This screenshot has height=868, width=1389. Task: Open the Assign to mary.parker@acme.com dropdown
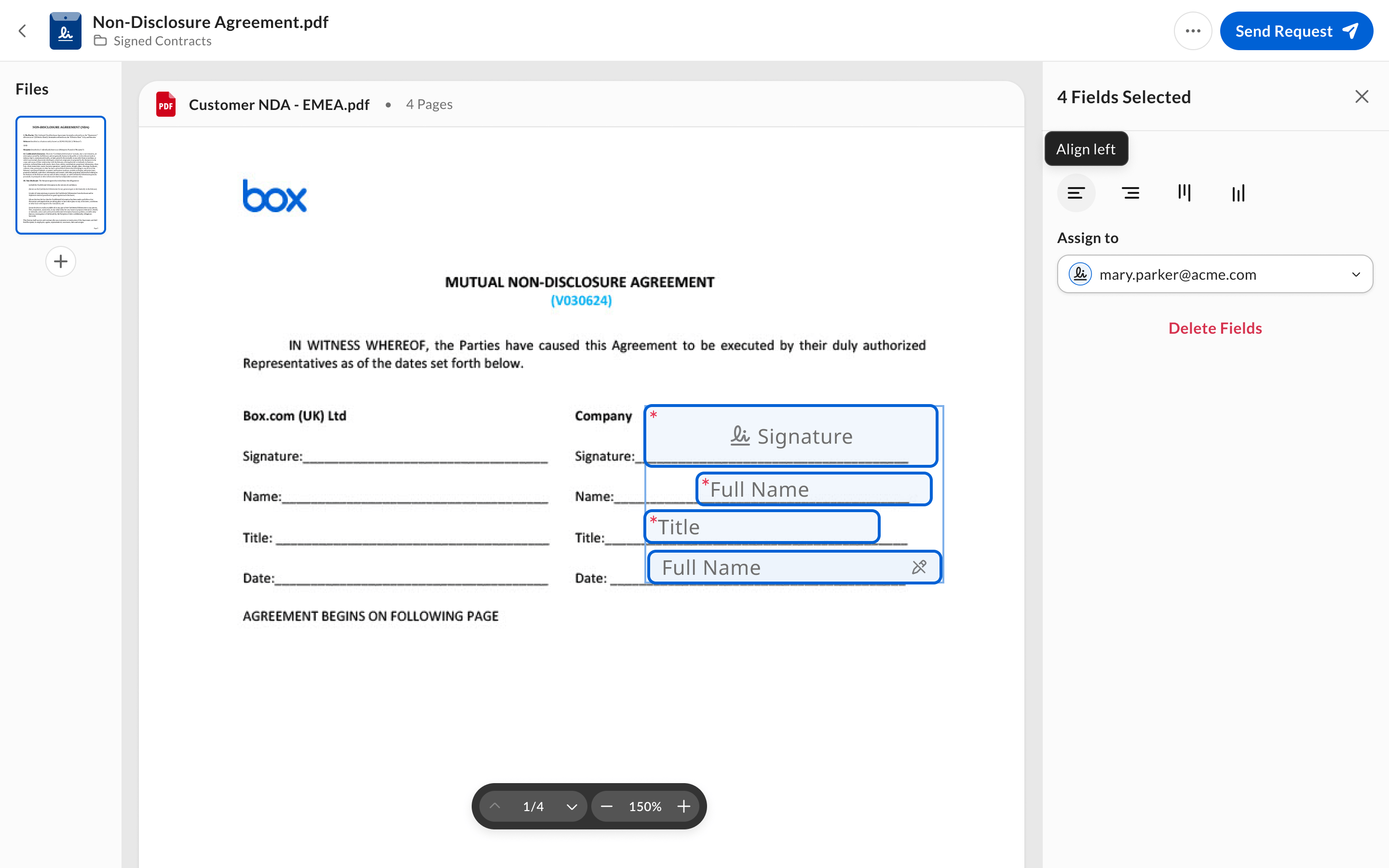pyautogui.click(x=1215, y=274)
